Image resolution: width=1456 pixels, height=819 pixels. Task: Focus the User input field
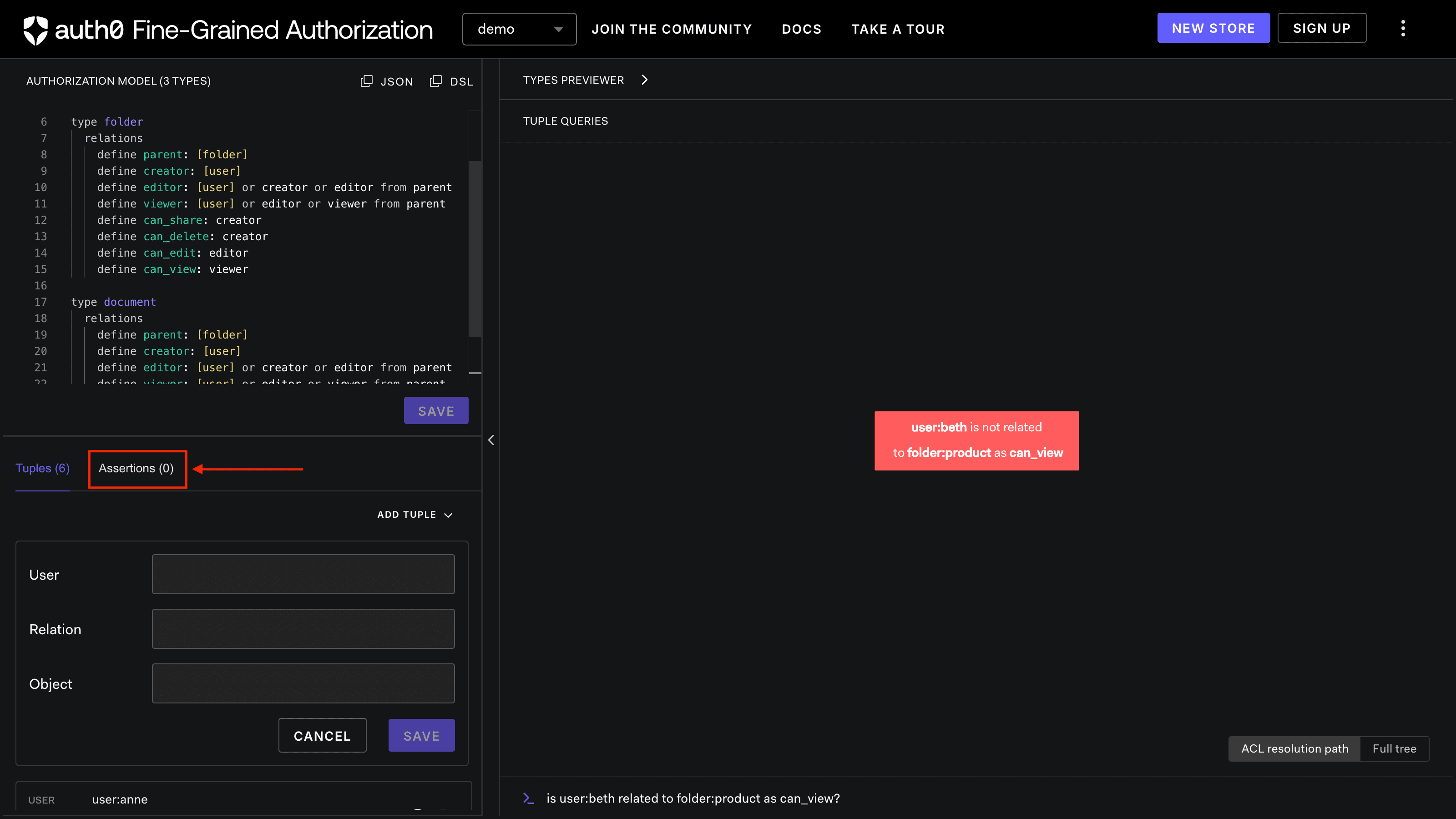coord(303,574)
